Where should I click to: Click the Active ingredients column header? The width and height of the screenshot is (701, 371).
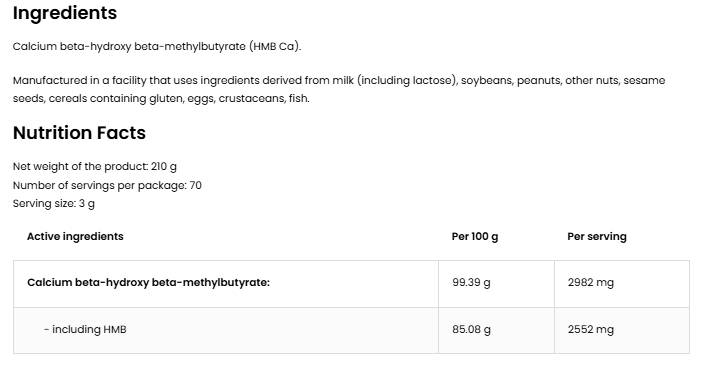(75, 236)
